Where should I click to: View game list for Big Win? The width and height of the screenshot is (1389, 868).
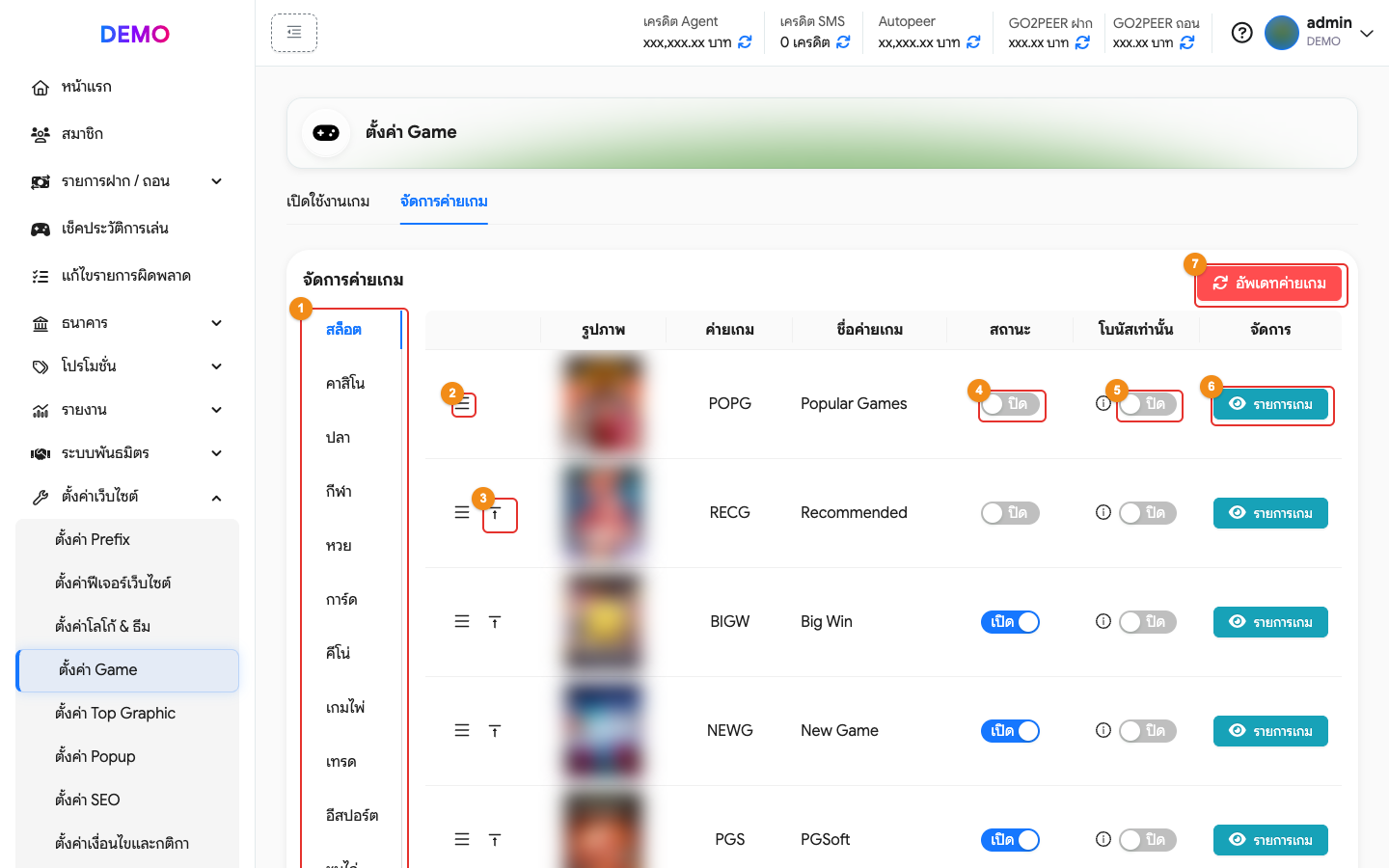click(x=1270, y=622)
